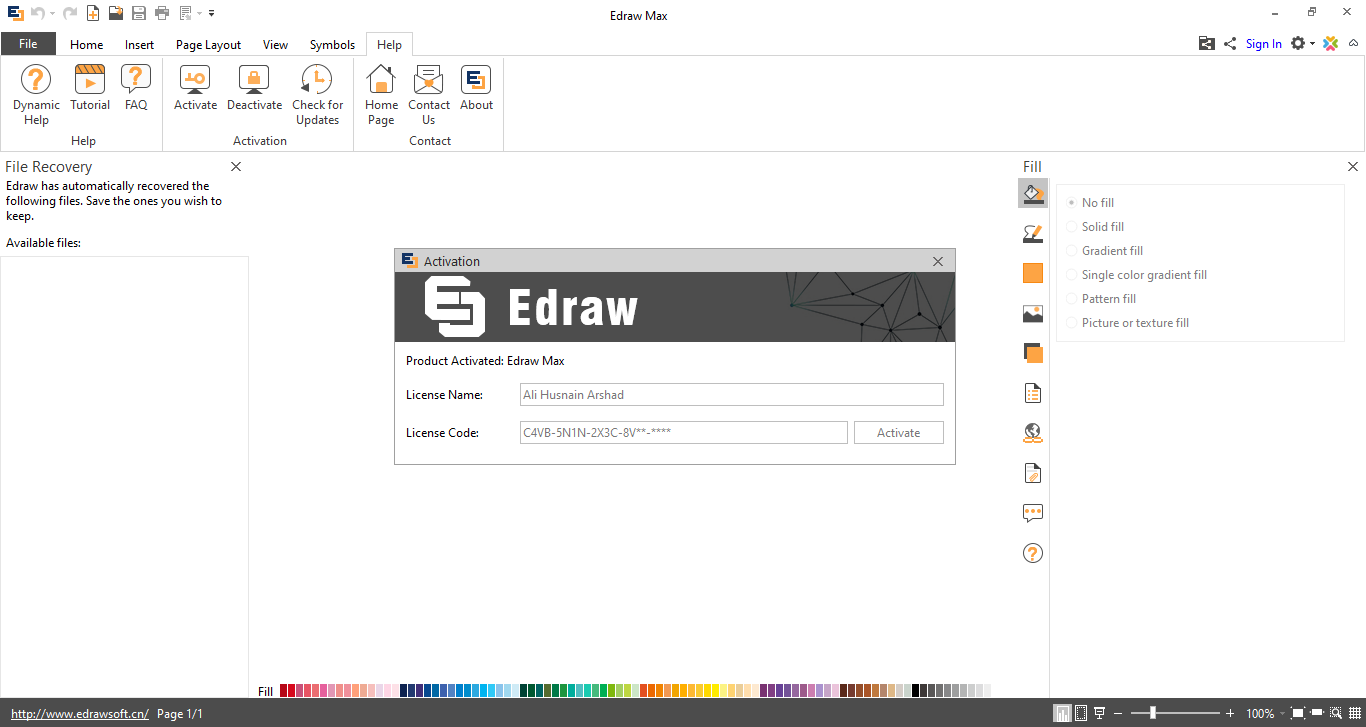Open the layers side panel icon

(1033, 353)
